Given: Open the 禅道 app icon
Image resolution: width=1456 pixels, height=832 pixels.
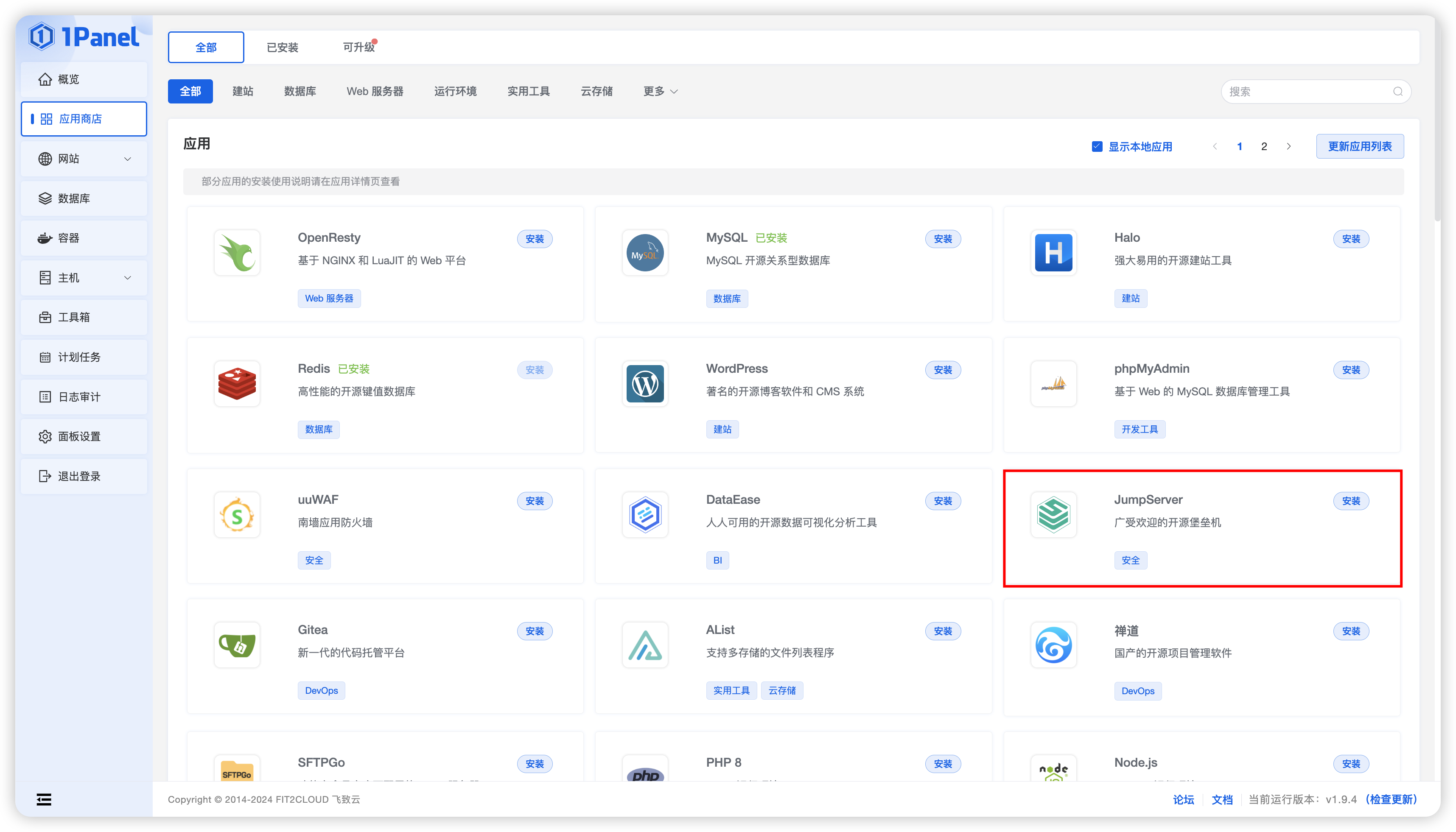Looking at the screenshot, I should coord(1053,645).
